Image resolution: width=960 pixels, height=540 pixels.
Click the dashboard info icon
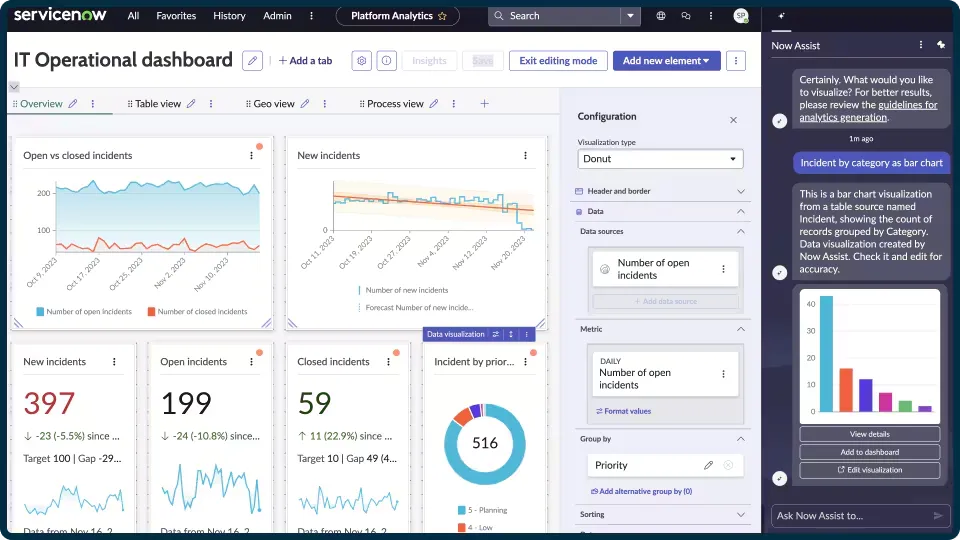[x=386, y=61]
